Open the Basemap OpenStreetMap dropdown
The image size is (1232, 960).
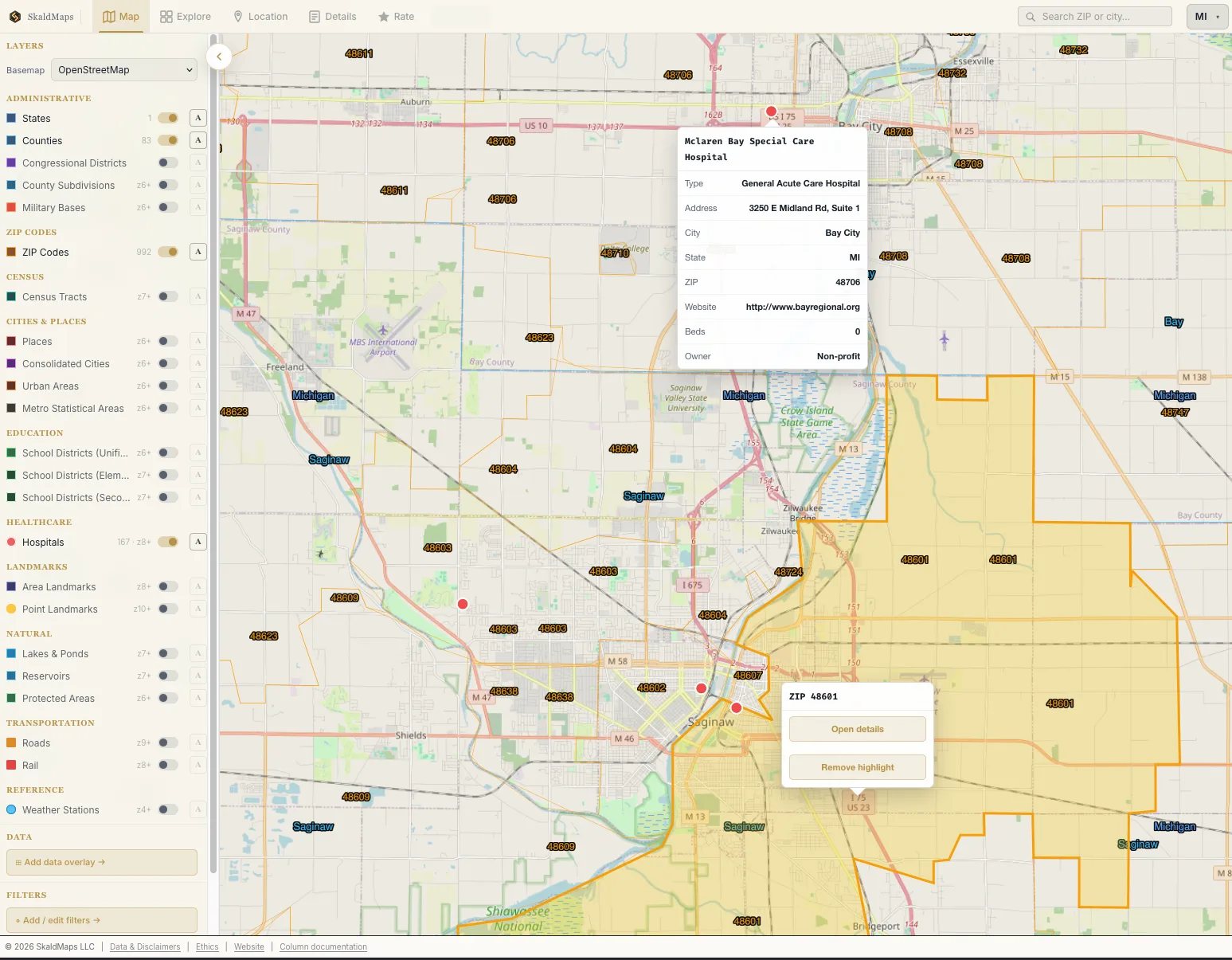[124, 70]
